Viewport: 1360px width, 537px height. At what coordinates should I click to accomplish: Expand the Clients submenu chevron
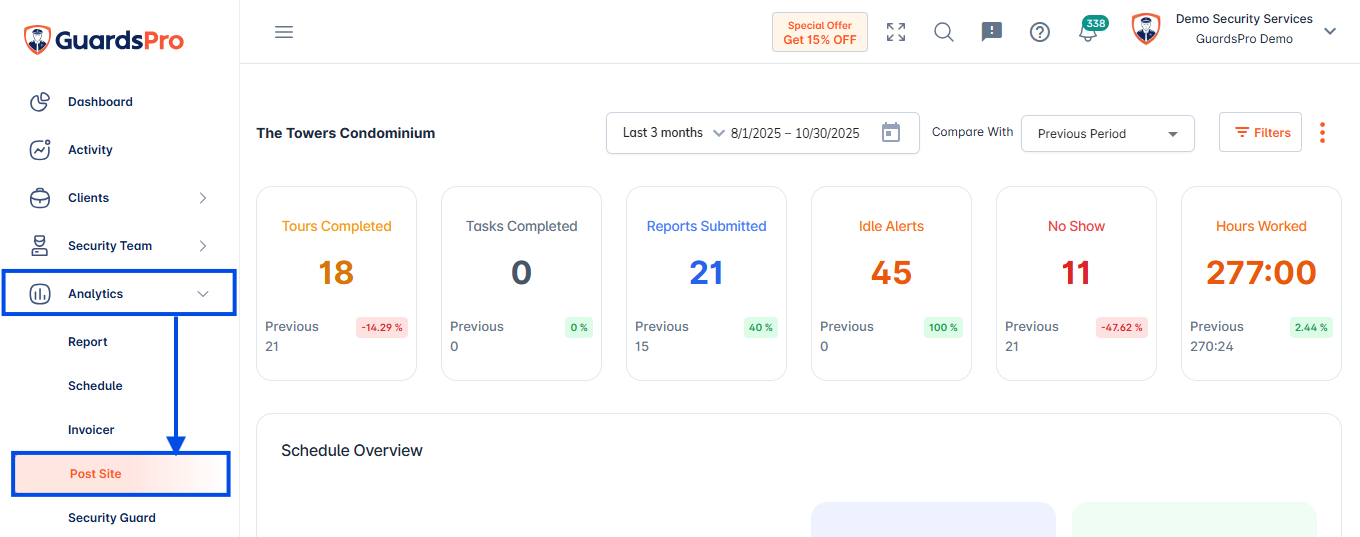203,198
